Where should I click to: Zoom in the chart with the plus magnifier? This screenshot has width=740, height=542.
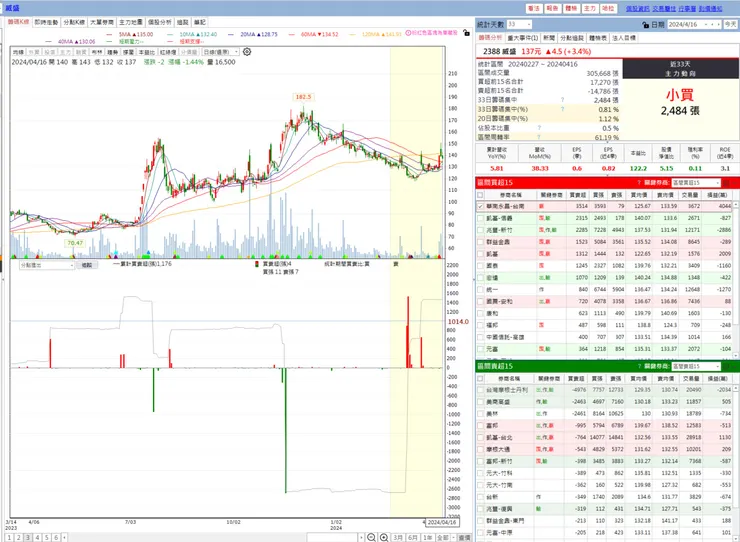(384, 537)
